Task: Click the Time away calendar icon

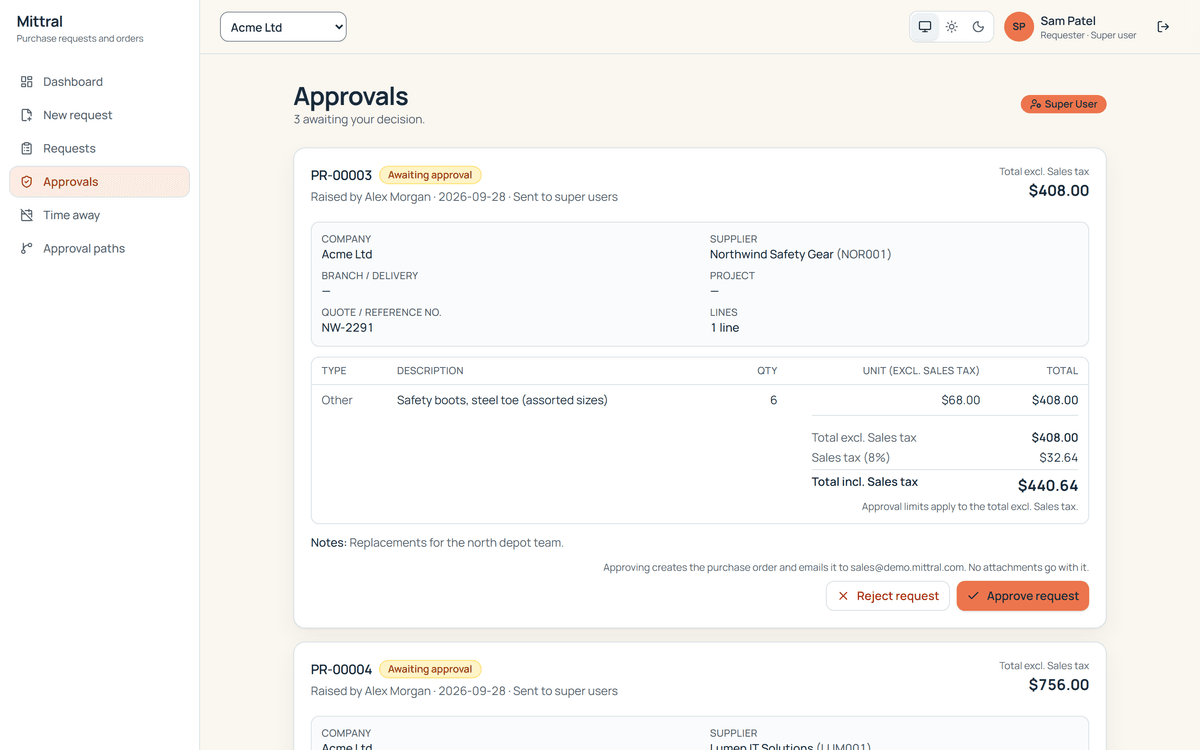Action: [x=27, y=215]
